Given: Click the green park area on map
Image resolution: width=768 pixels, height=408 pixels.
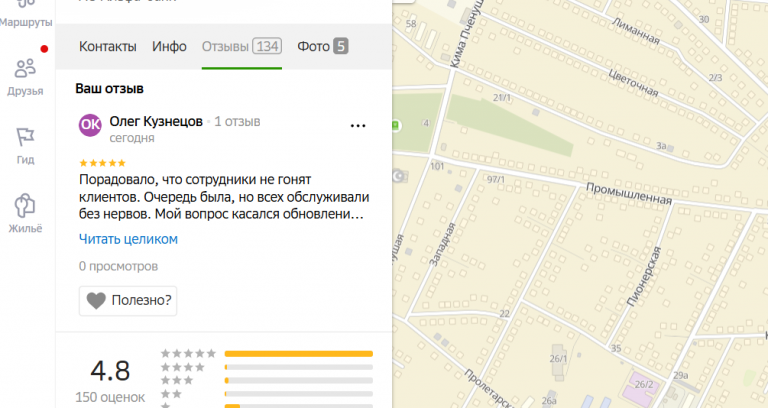Looking at the screenshot, I should click(509, 125).
